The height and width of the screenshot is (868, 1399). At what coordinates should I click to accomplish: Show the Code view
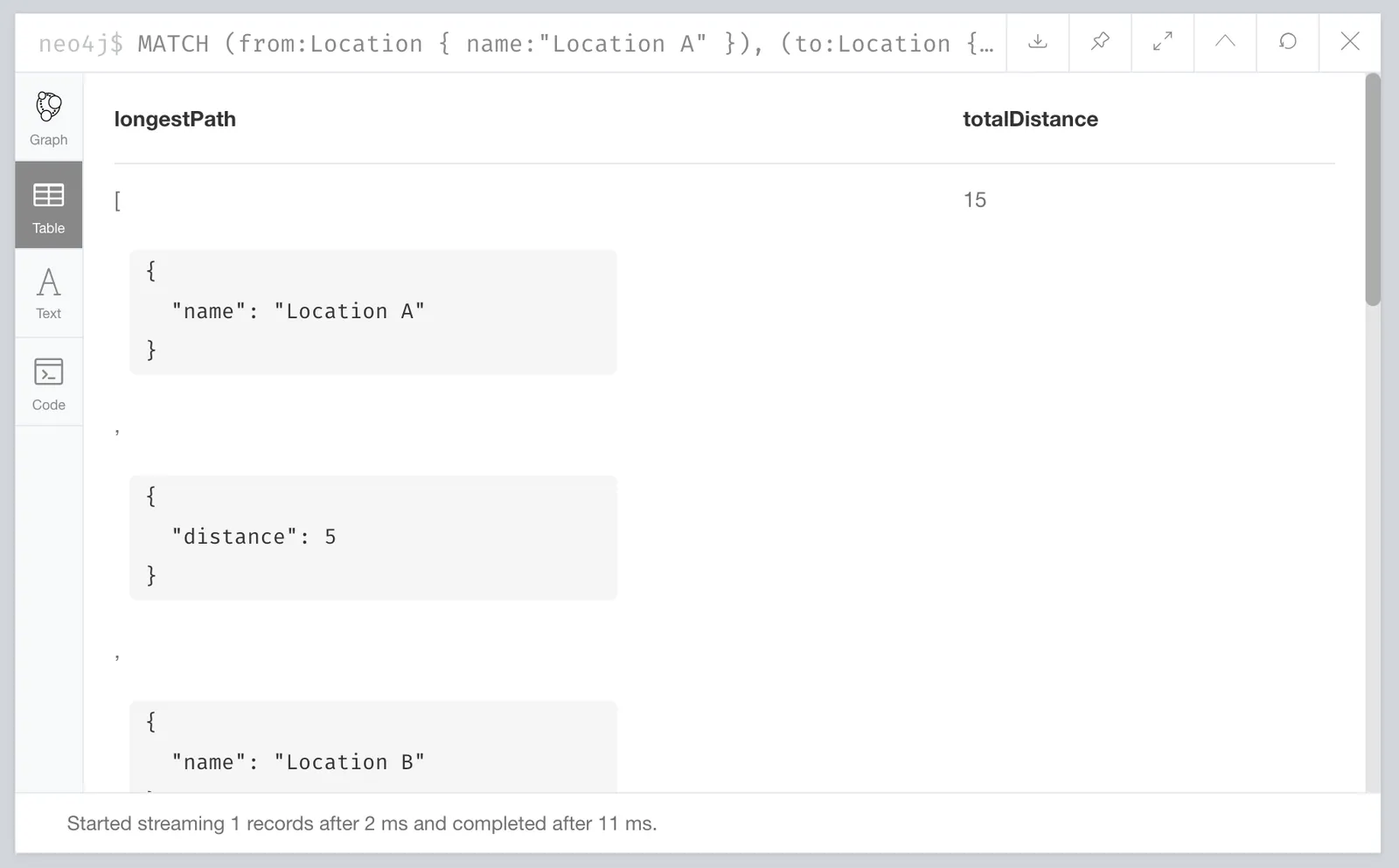click(49, 383)
